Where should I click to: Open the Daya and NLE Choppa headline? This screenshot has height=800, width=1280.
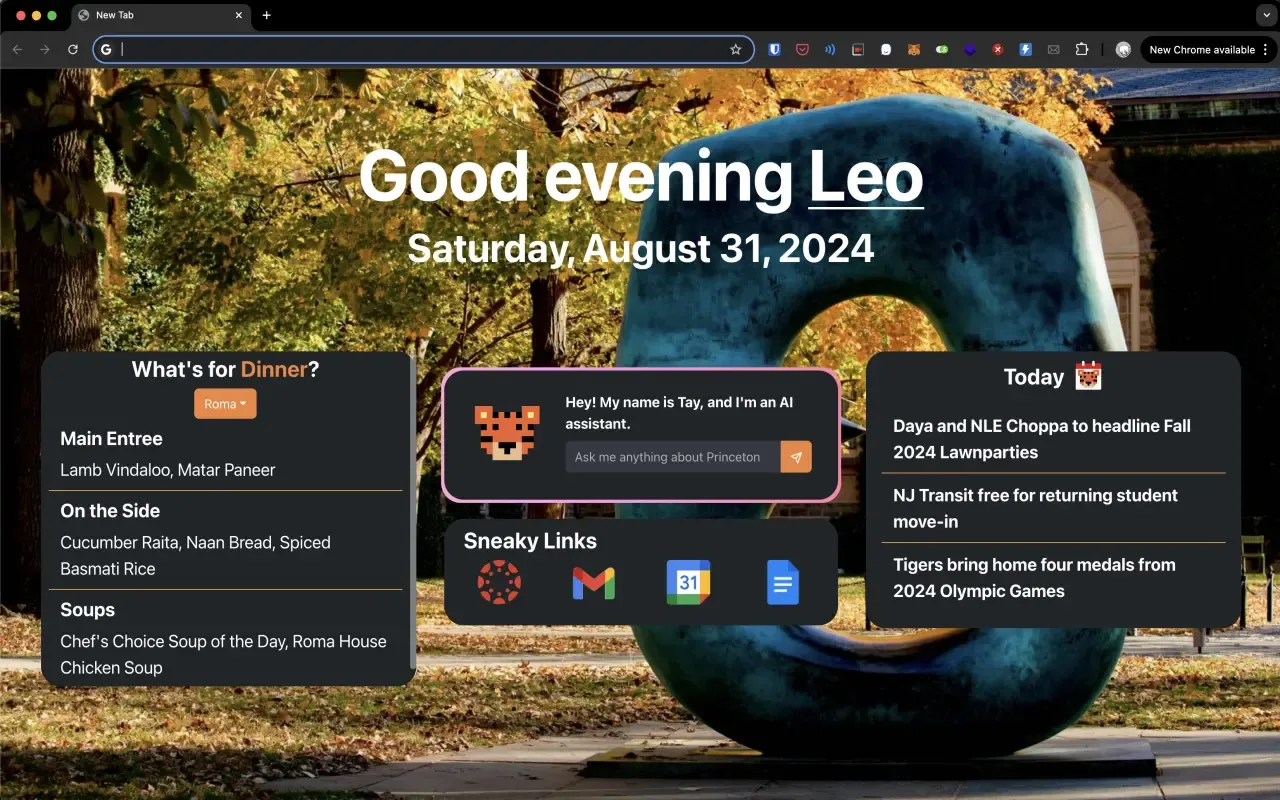point(1042,438)
